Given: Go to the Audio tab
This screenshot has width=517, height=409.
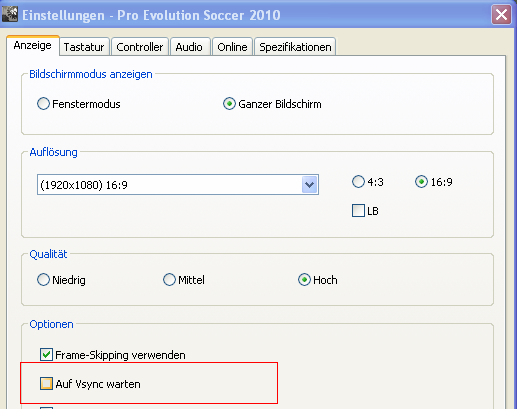Looking at the screenshot, I should [189, 47].
